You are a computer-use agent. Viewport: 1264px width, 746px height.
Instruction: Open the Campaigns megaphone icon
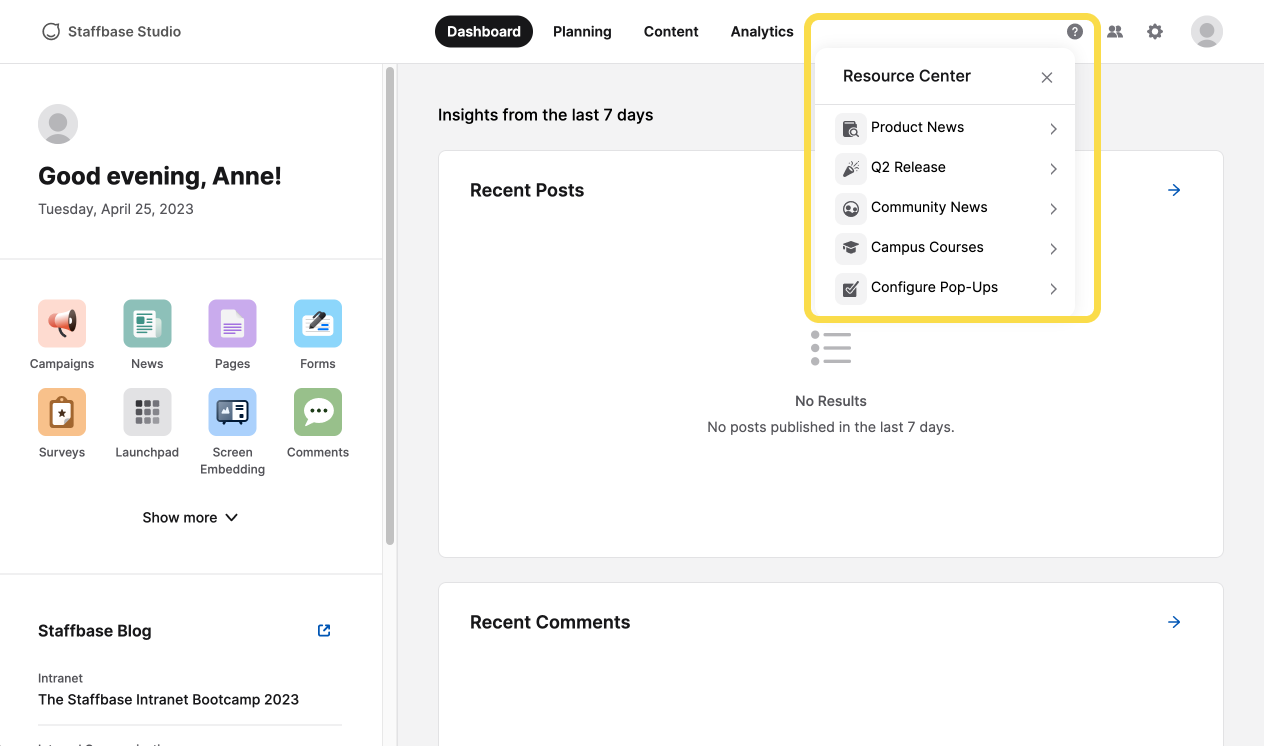click(x=62, y=324)
